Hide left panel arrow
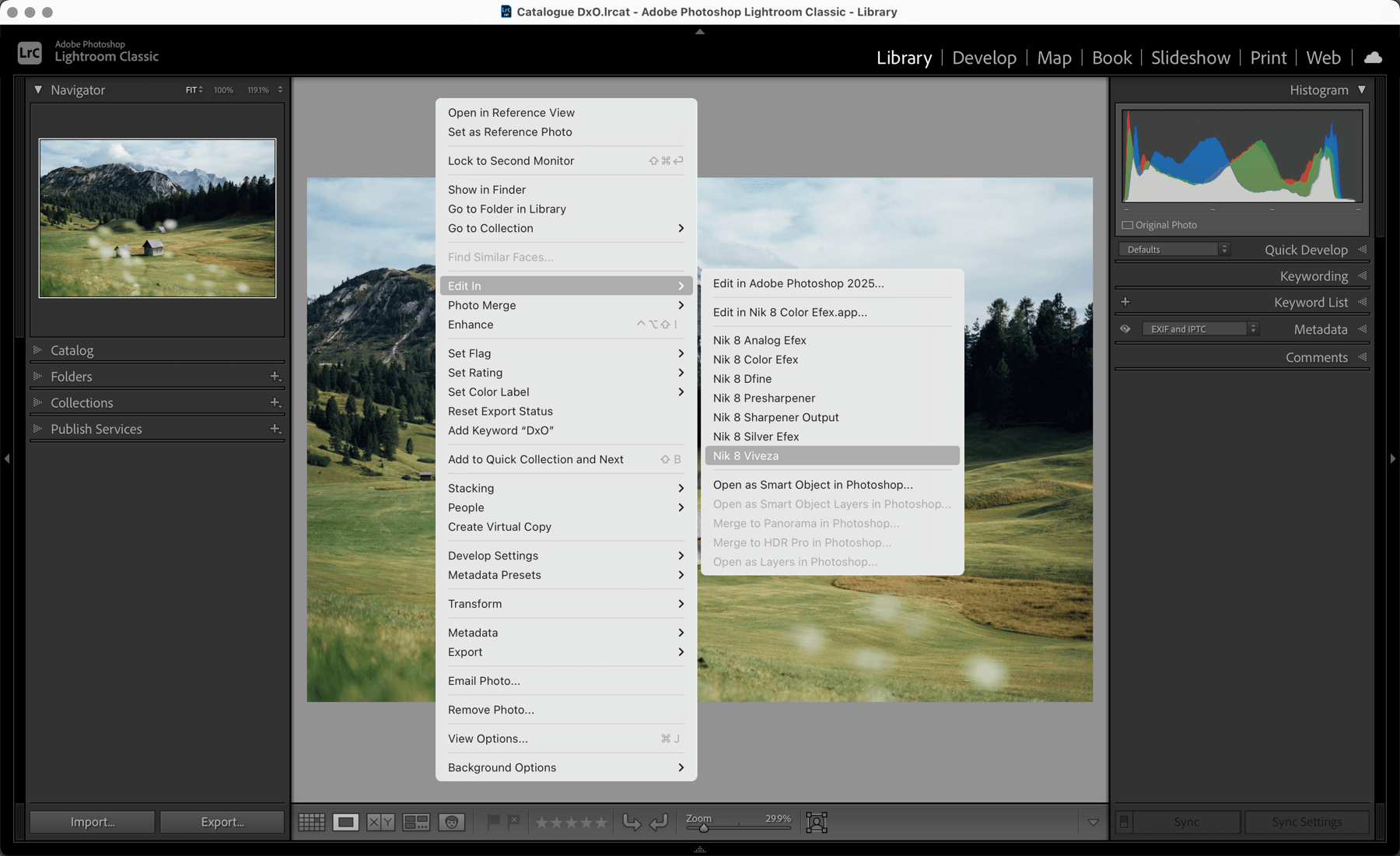The image size is (1400, 856). (7, 459)
